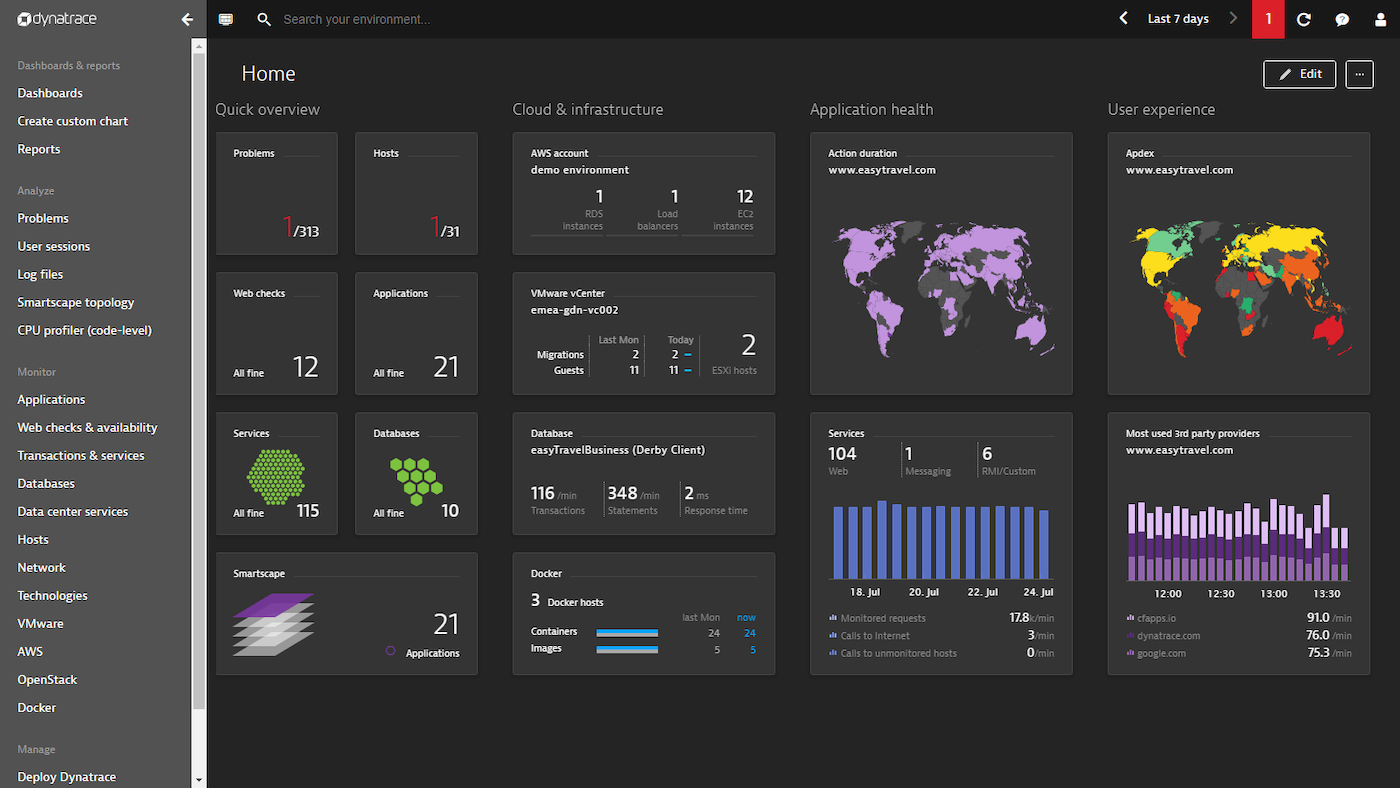Select Docker in the Monitor section
The image size is (1400, 788).
point(36,707)
